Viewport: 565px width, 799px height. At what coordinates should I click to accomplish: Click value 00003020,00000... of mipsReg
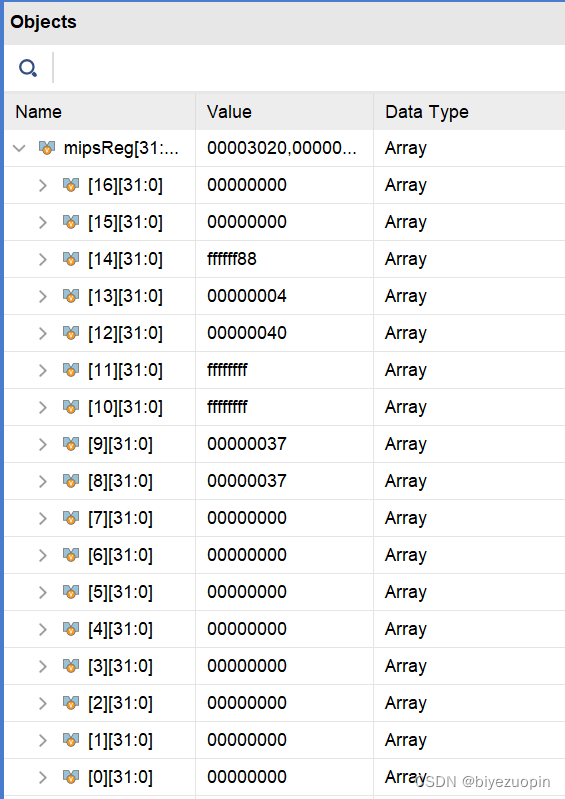pyautogui.click(x=282, y=148)
